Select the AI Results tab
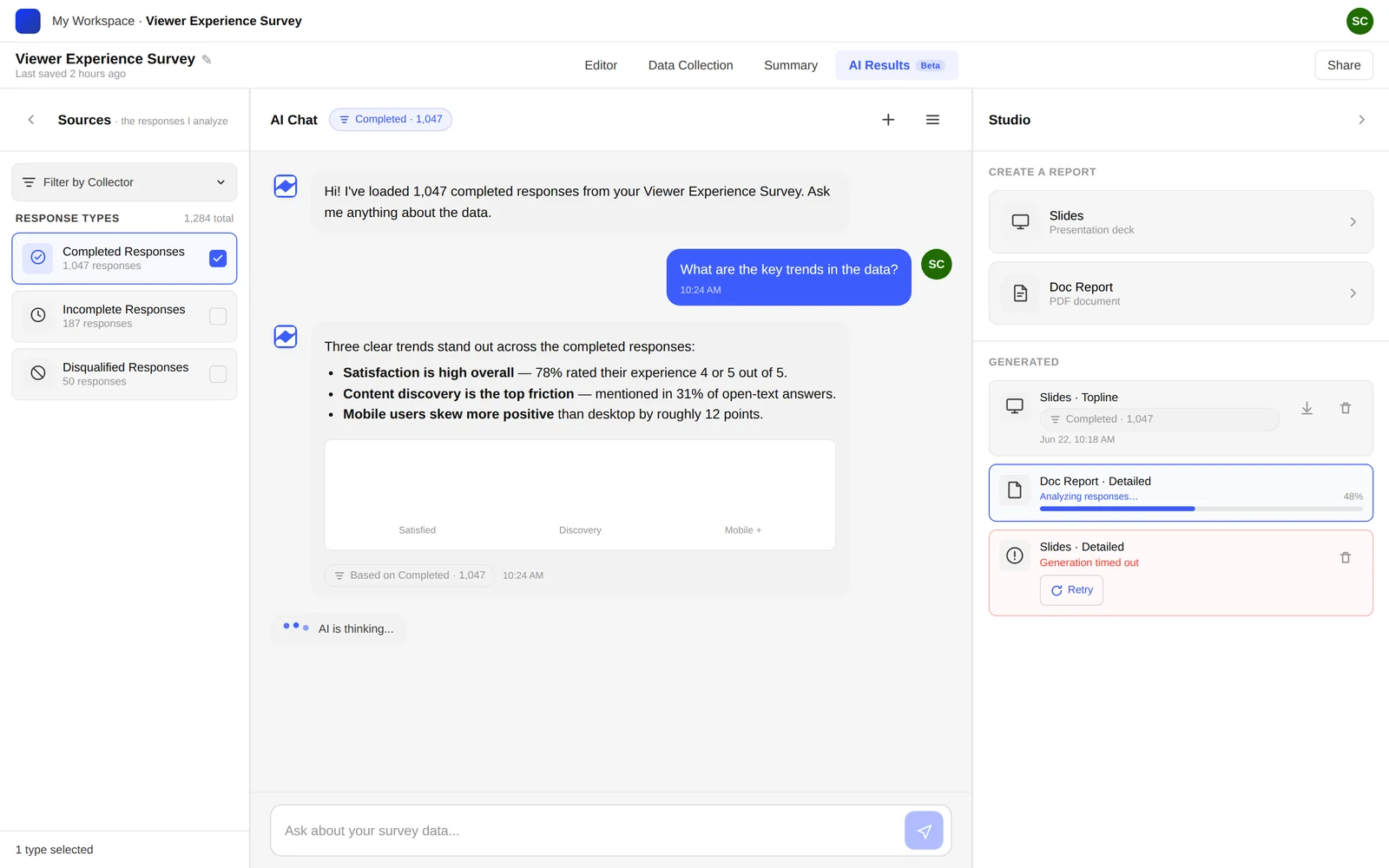 point(896,65)
